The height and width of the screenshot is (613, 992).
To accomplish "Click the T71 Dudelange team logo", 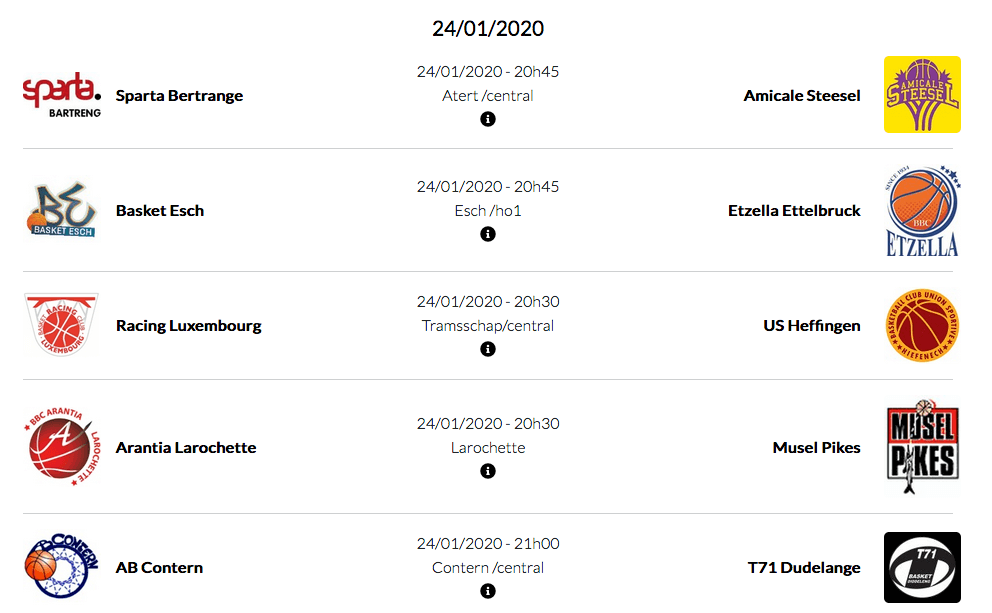I will [x=922, y=567].
